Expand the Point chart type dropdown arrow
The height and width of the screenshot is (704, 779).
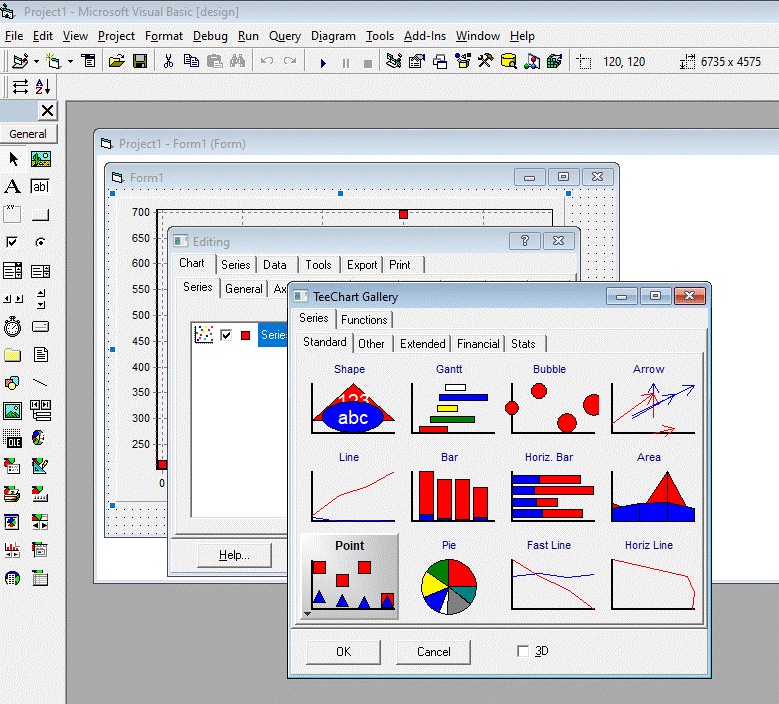[x=308, y=614]
